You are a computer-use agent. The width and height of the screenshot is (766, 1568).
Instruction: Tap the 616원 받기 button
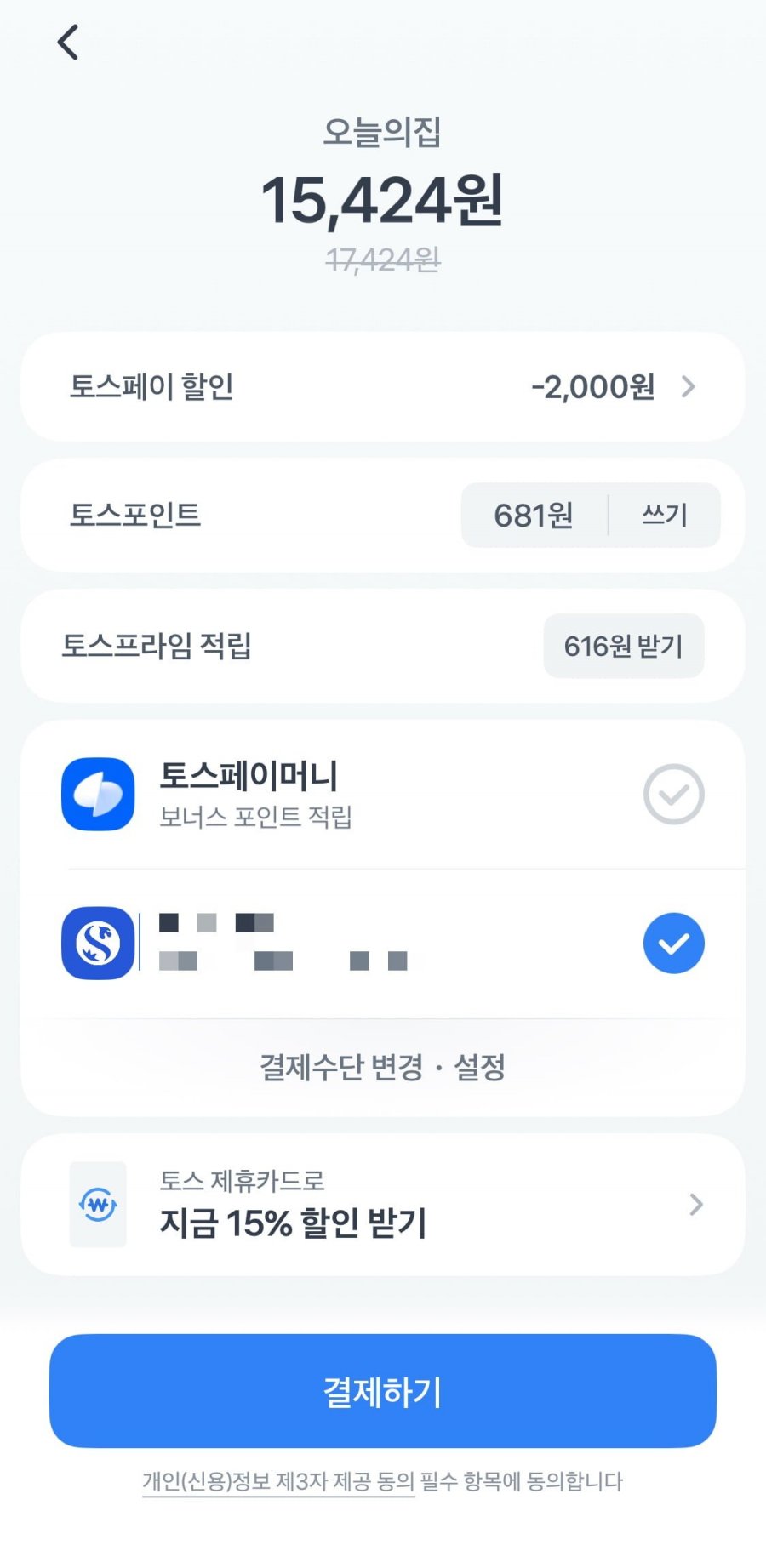click(x=623, y=646)
